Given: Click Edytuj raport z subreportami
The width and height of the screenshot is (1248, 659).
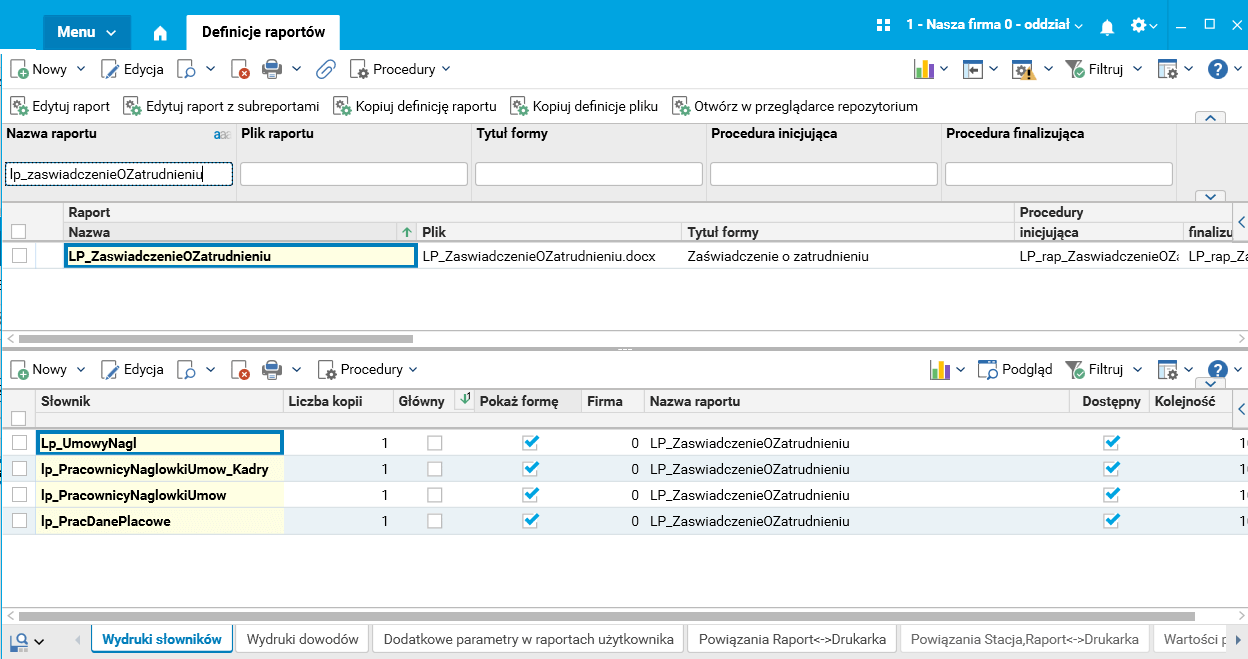Looking at the screenshot, I should tap(222, 106).
